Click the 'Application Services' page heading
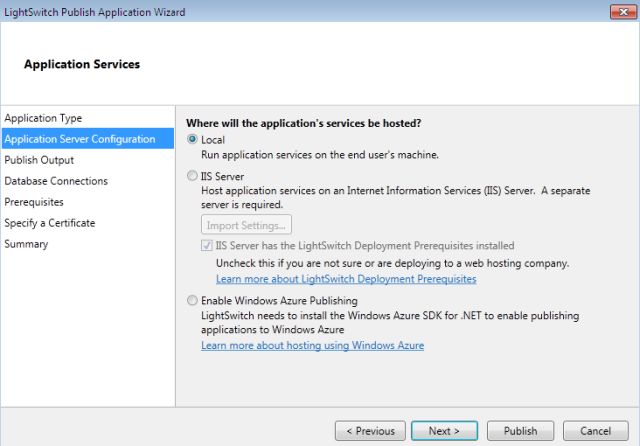Screen dimensions: 640x446 tap(82, 64)
